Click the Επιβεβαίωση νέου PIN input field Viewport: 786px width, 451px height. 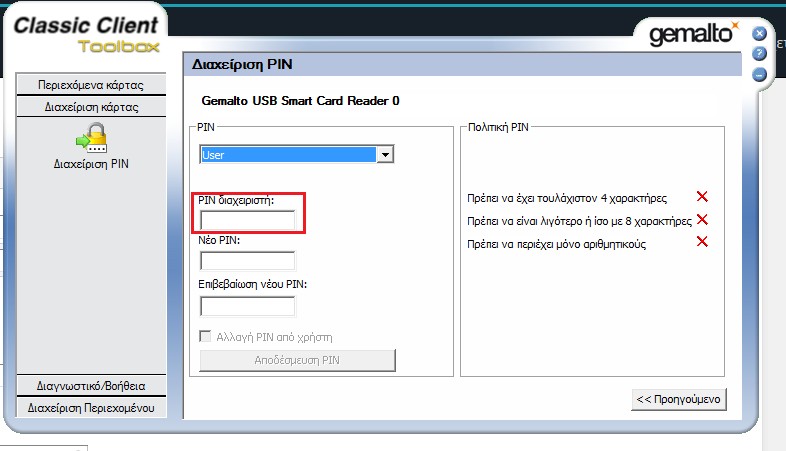tap(248, 306)
